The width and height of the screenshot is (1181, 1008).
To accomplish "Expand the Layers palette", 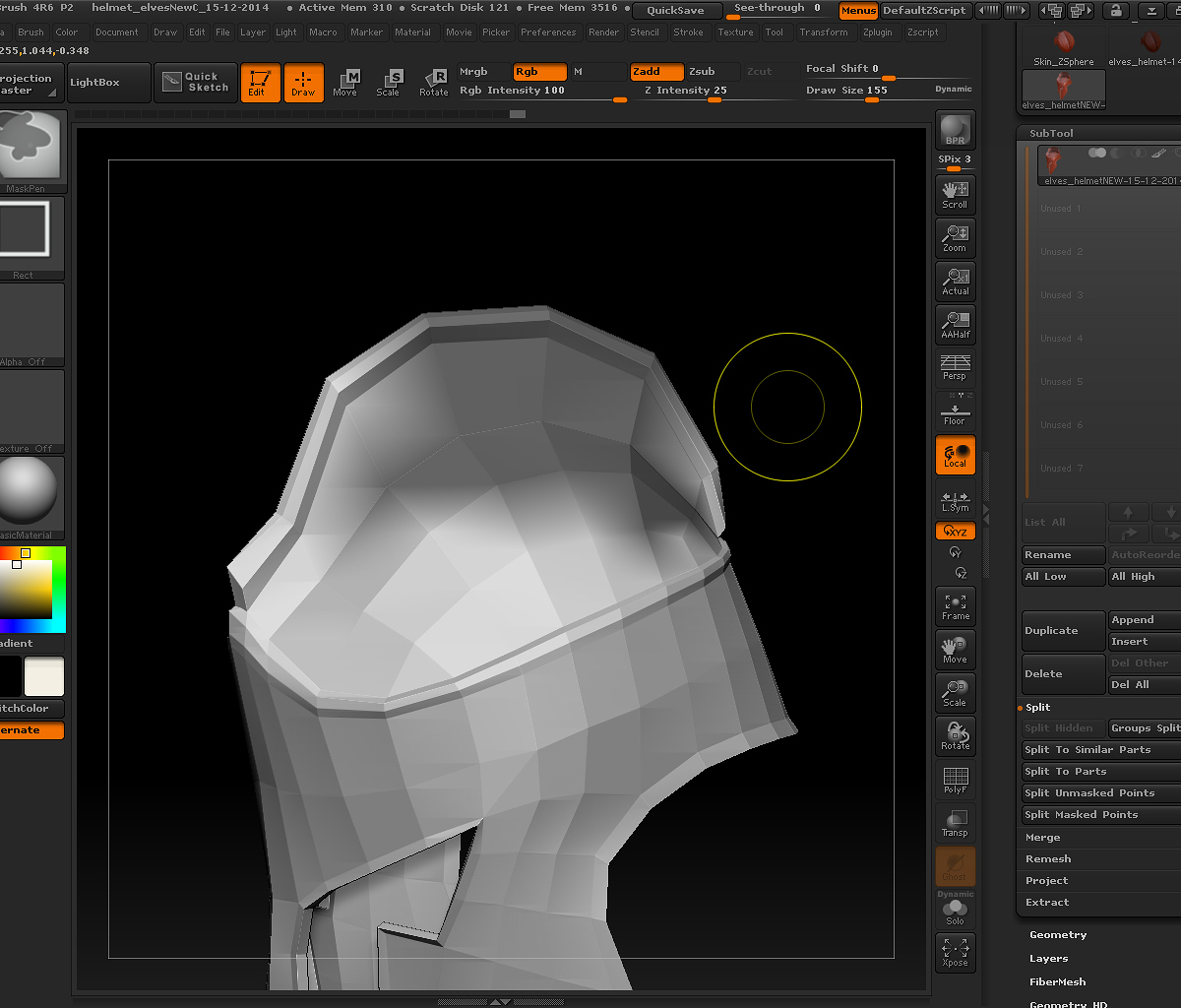I will [x=1048, y=959].
